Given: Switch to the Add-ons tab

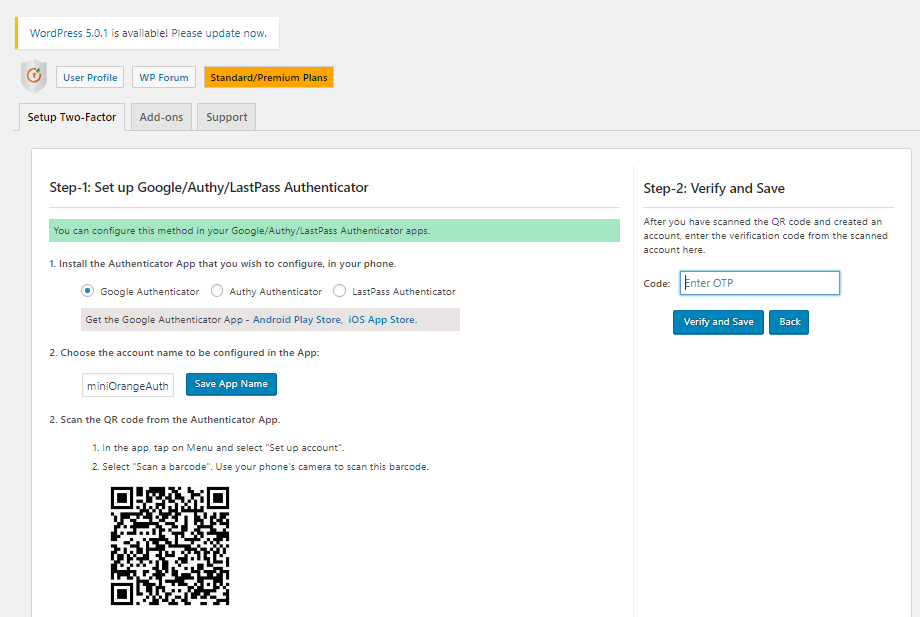Looking at the screenshot, I should pos(161,117).
